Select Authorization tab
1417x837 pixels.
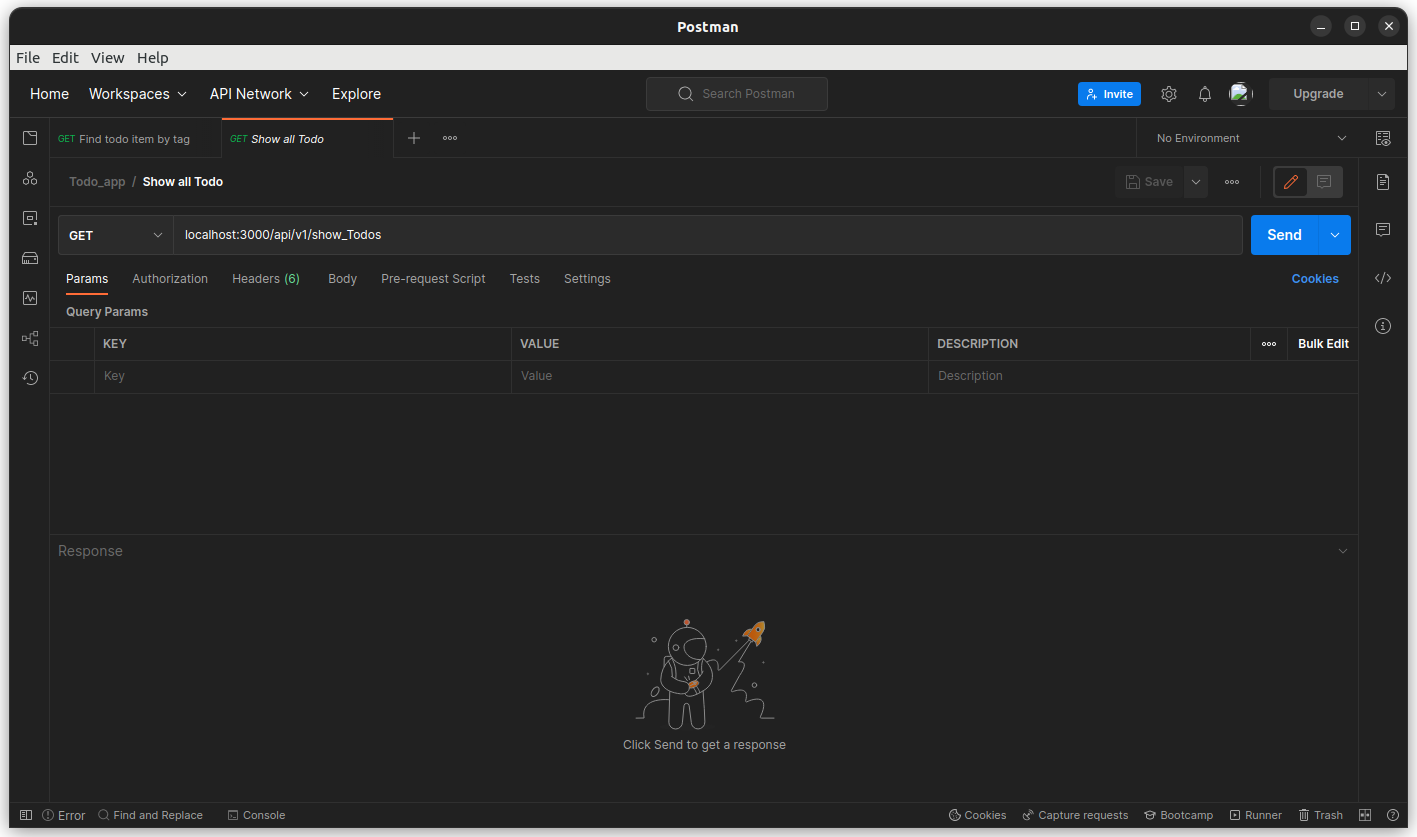pyautogui.click(x=170, y=279)
